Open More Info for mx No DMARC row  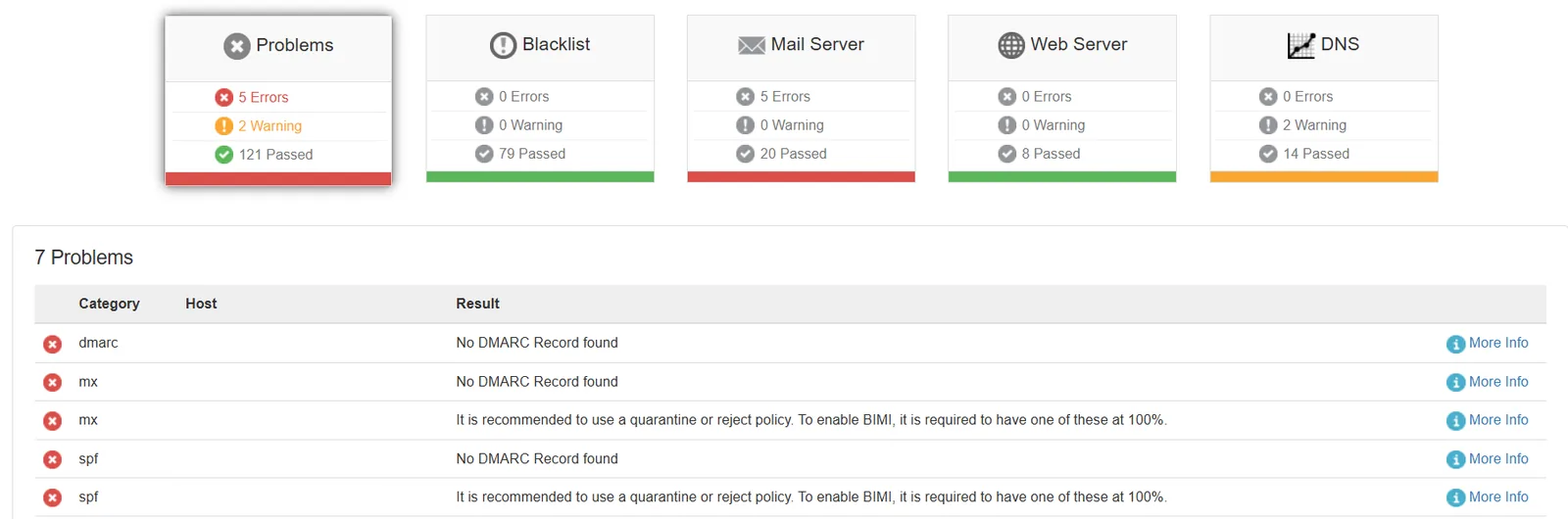tap(1488, 382)
